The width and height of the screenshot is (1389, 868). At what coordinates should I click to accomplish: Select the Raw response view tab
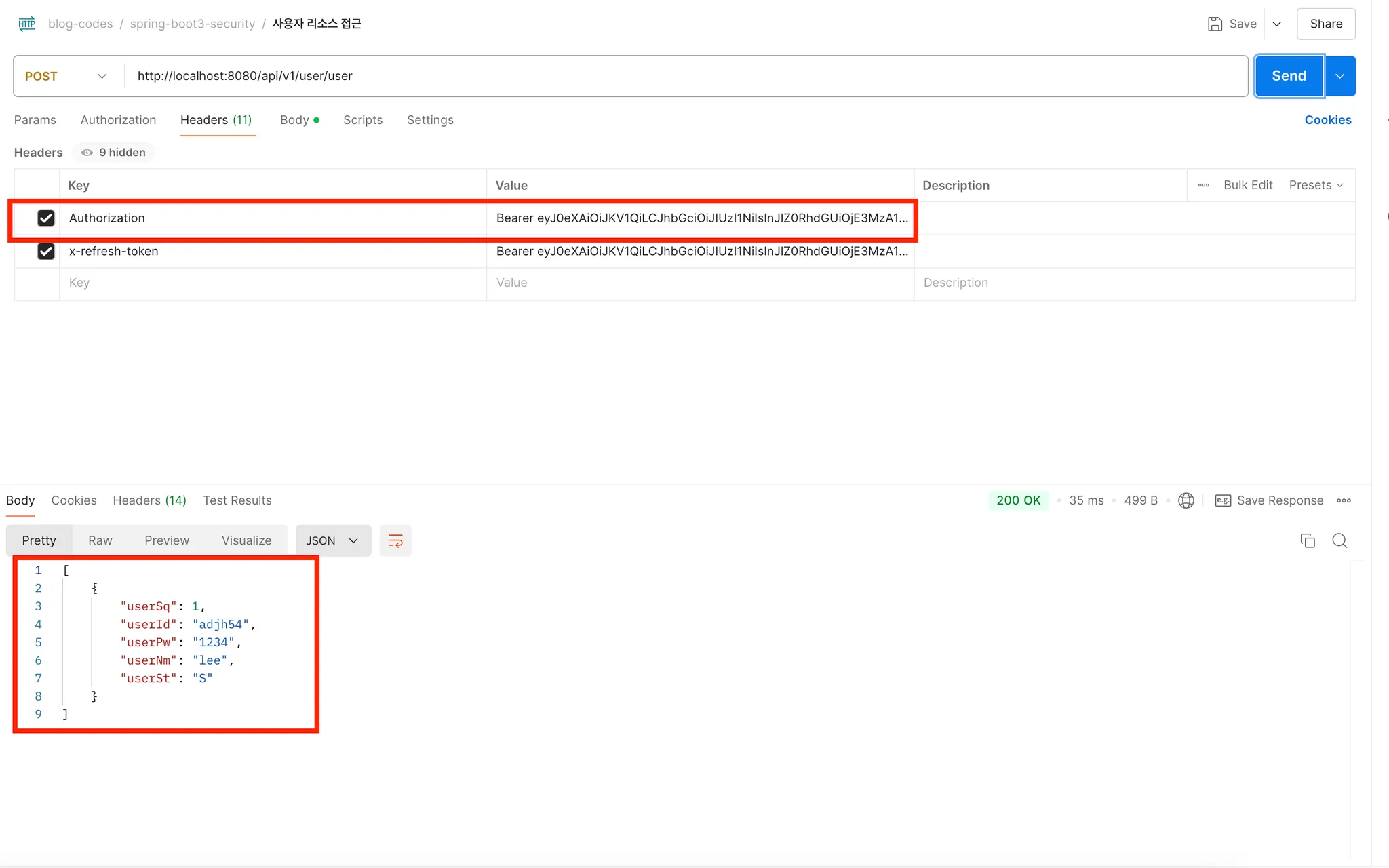100,540
